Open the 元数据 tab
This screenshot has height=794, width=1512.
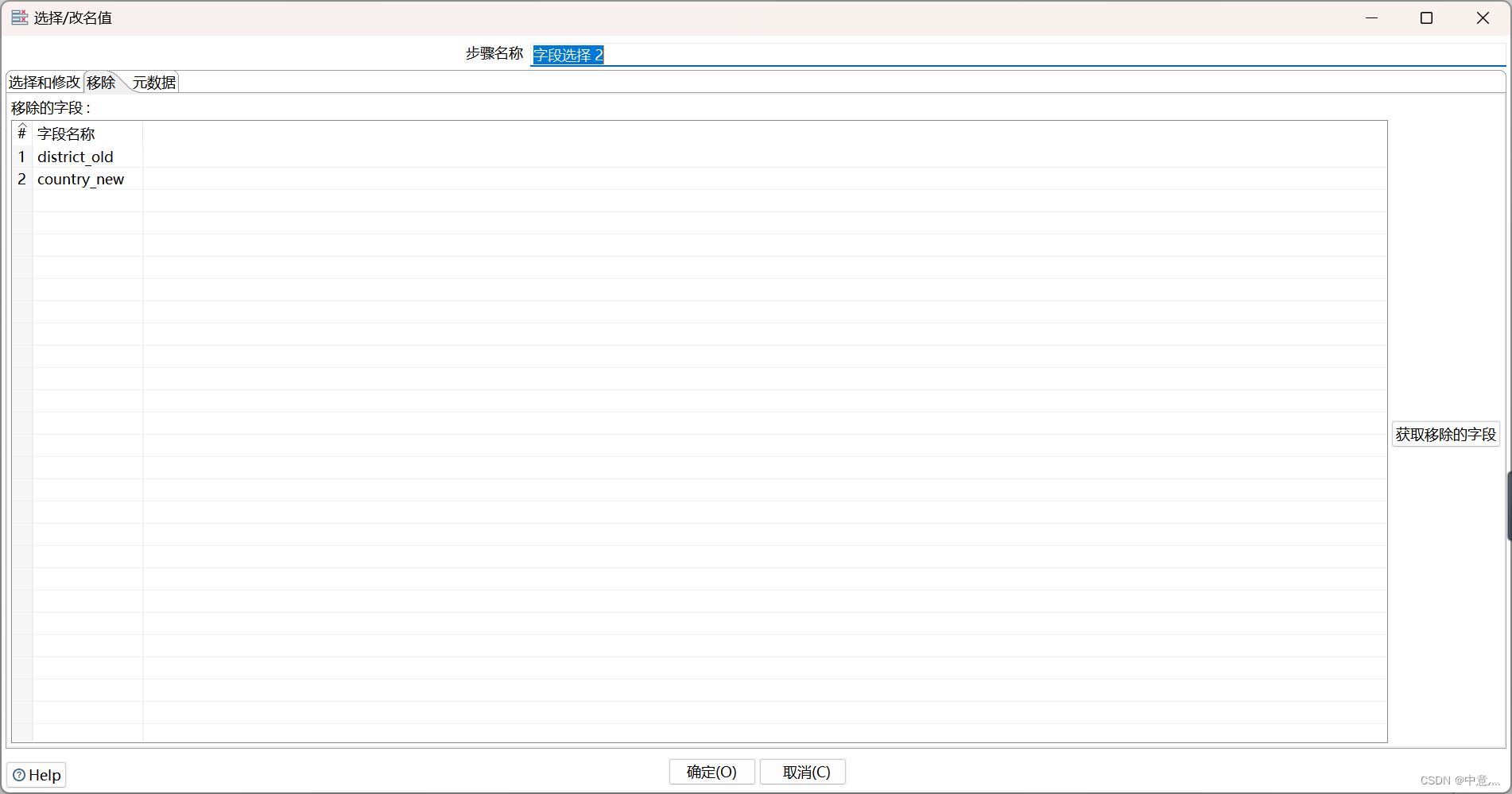coord(154,83)
